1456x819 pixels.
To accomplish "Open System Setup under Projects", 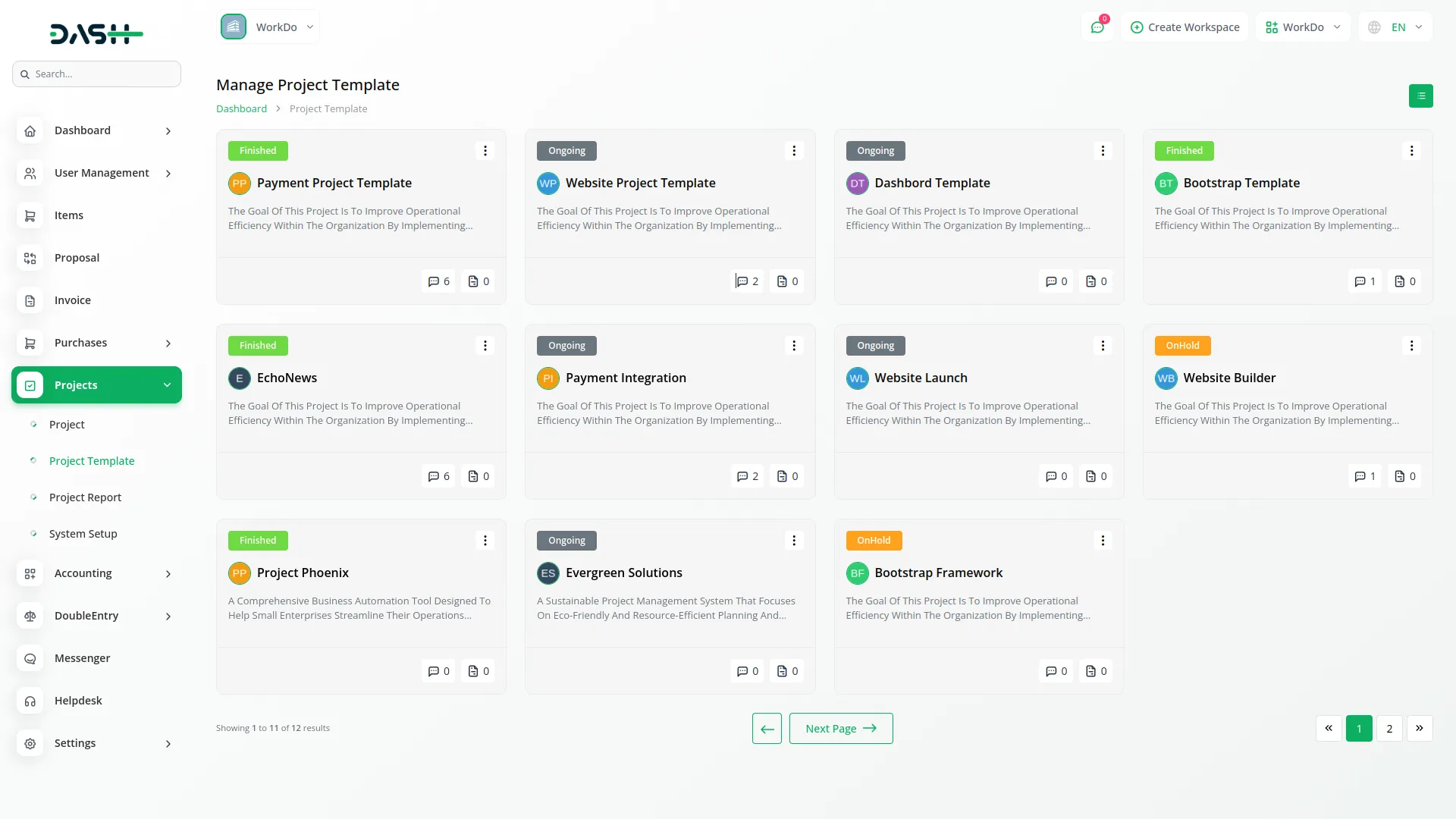I will pos(83,533).
